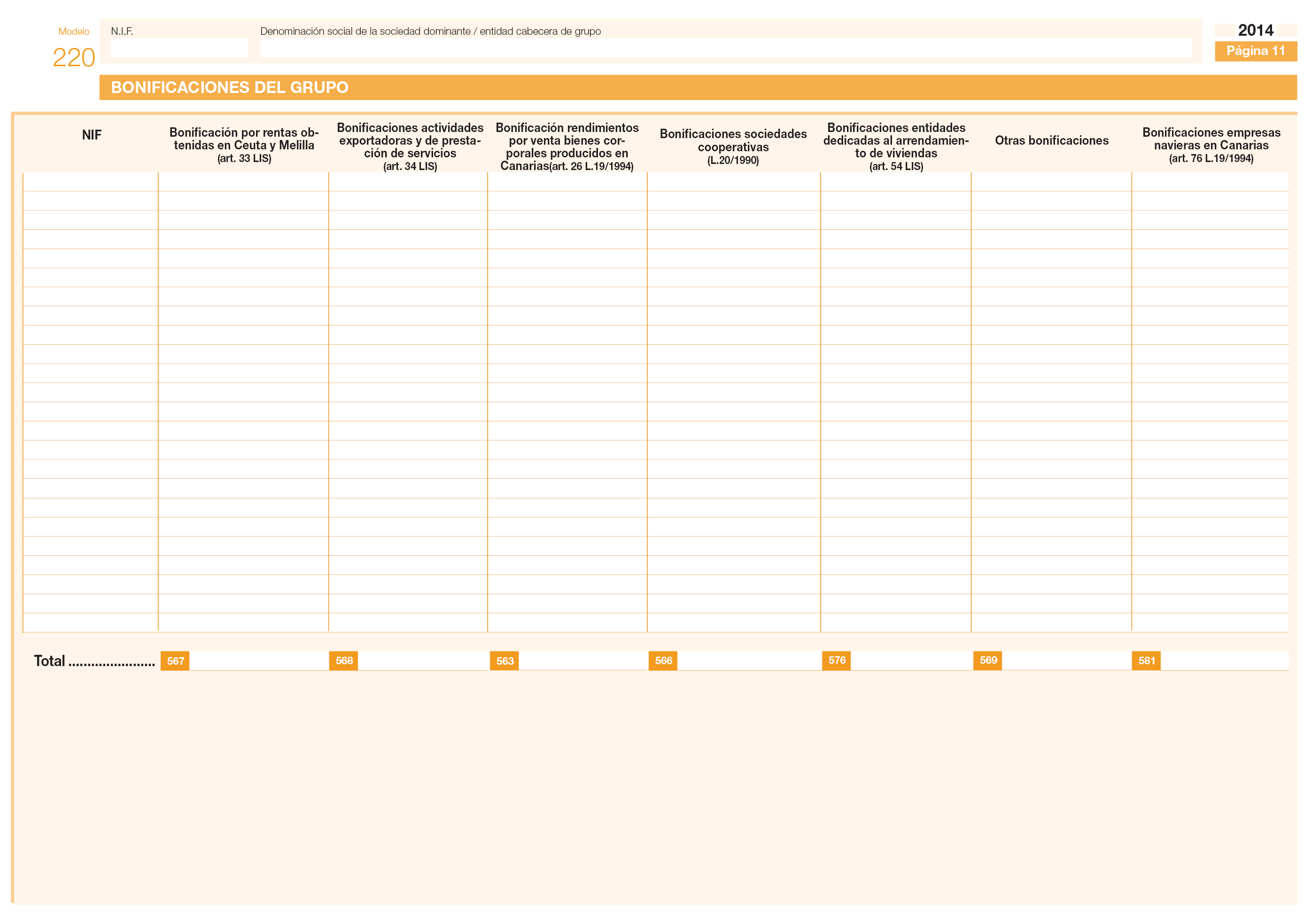This screenshot has height=924, width=1304.
Task: Click the total field labeled 576
Action: pyautogui.click(x=911, y=660)
